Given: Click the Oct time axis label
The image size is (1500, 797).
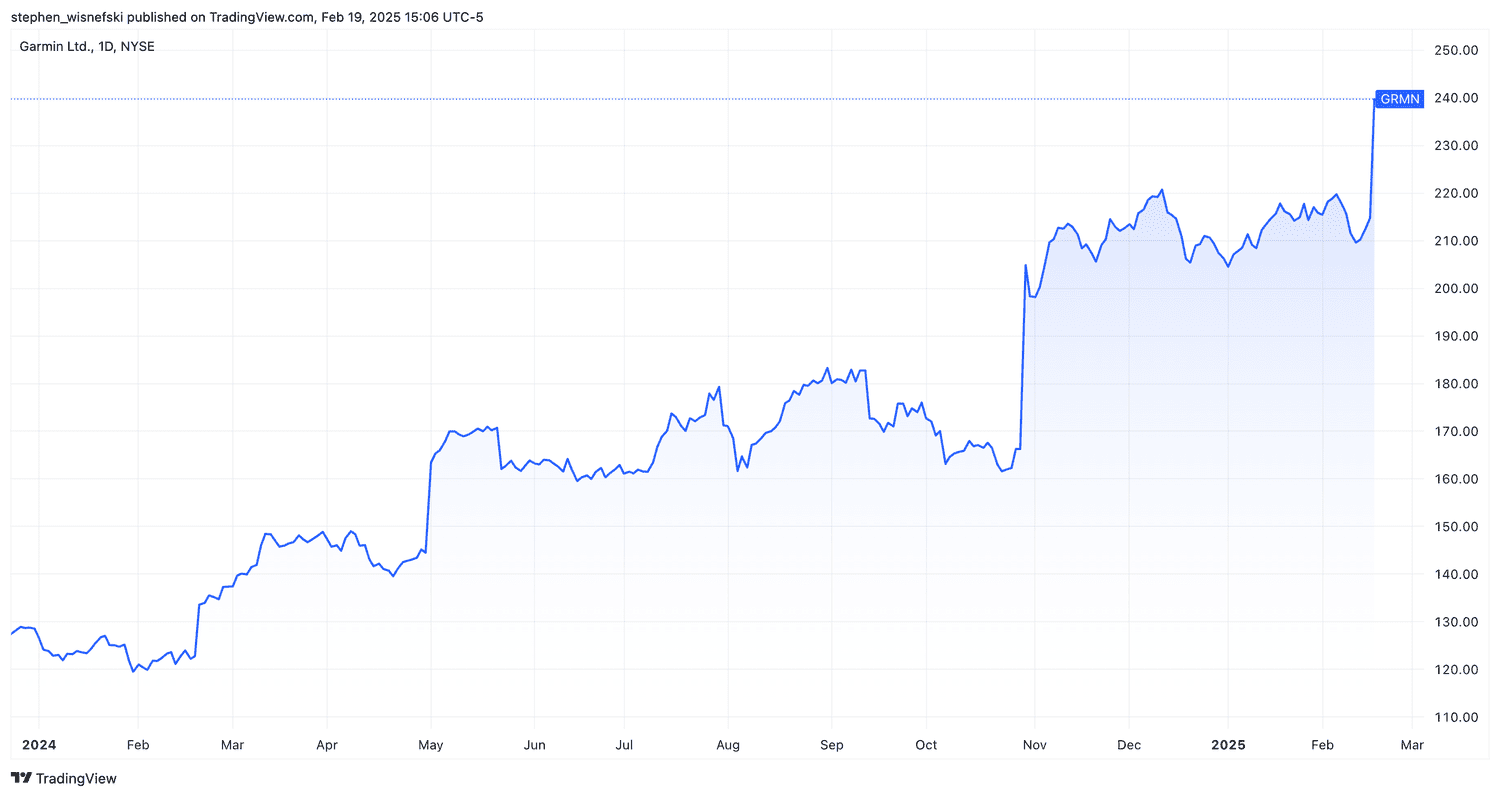Looking at the screenshot, I should tap(926, 745).
